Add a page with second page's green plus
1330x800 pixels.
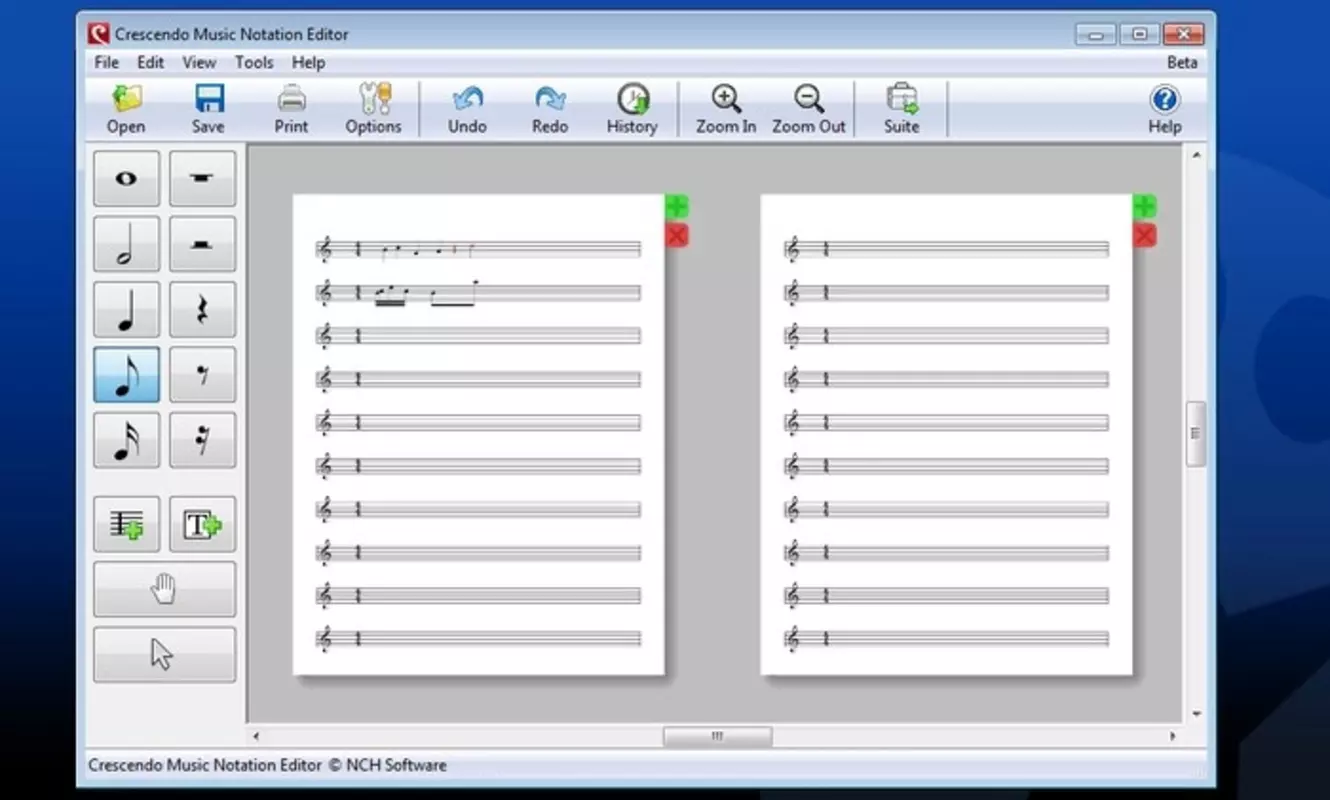coord(1145,207)
